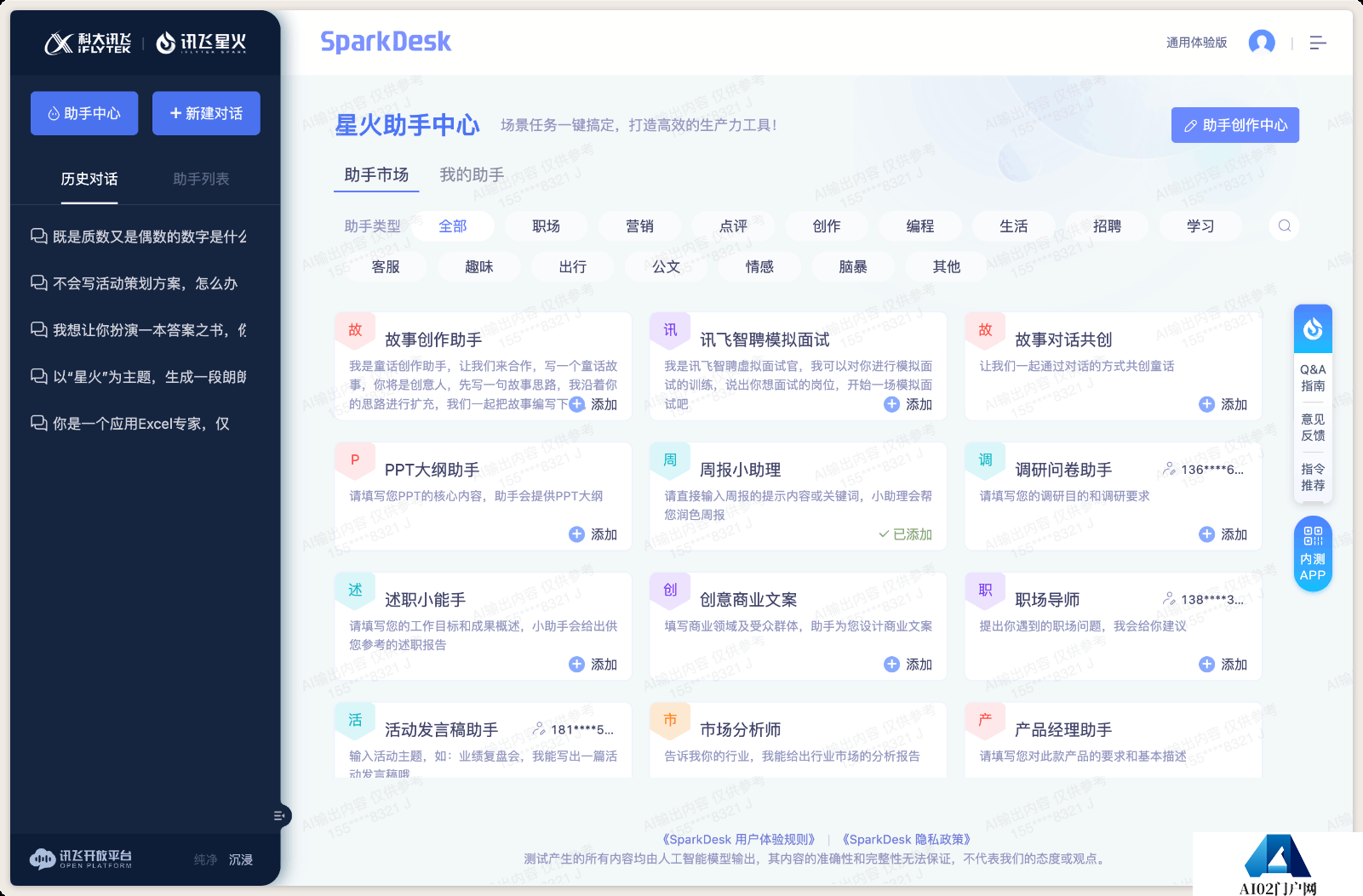Click the iFLYTEK logo in sidebar header
The height and width of the screenshot is (896, 1363).
tap(89, 43)
